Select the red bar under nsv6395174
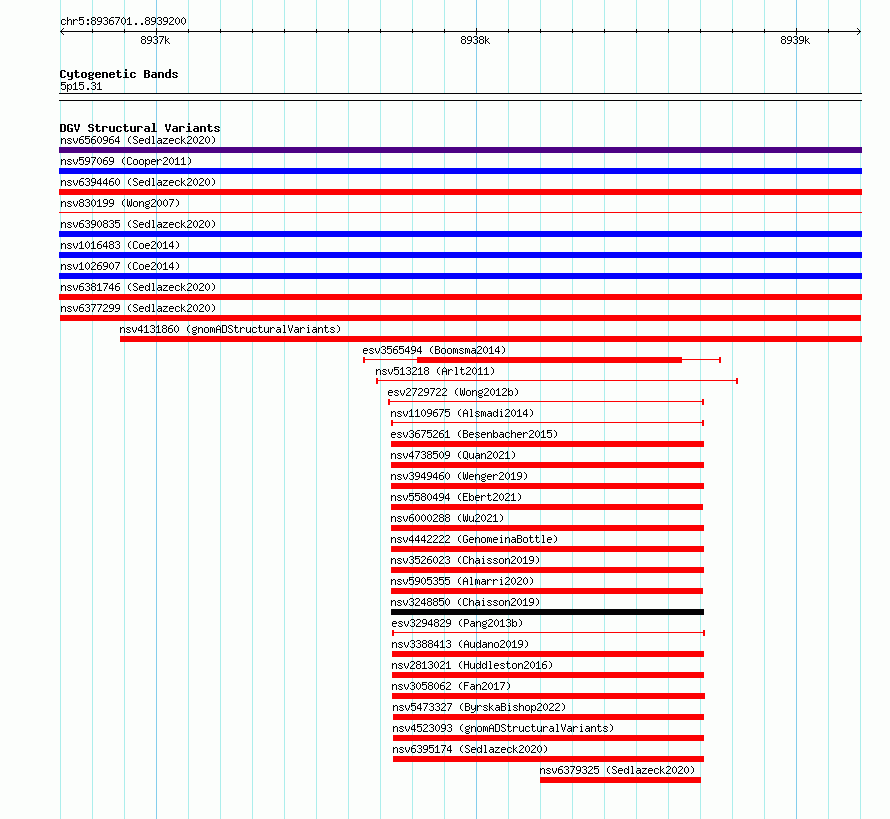Image resolution: width=890 pixels, height=819 pixels. (548, 759)
